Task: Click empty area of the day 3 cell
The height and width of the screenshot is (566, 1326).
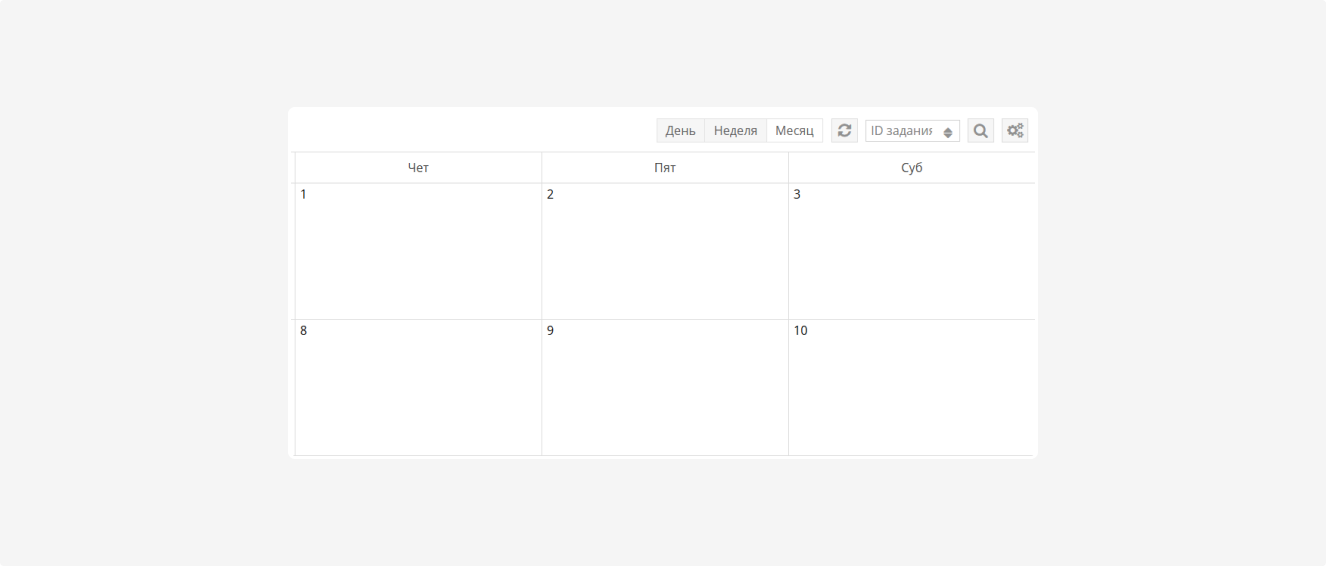Action: pyautogui.click(x=911, y=260)
